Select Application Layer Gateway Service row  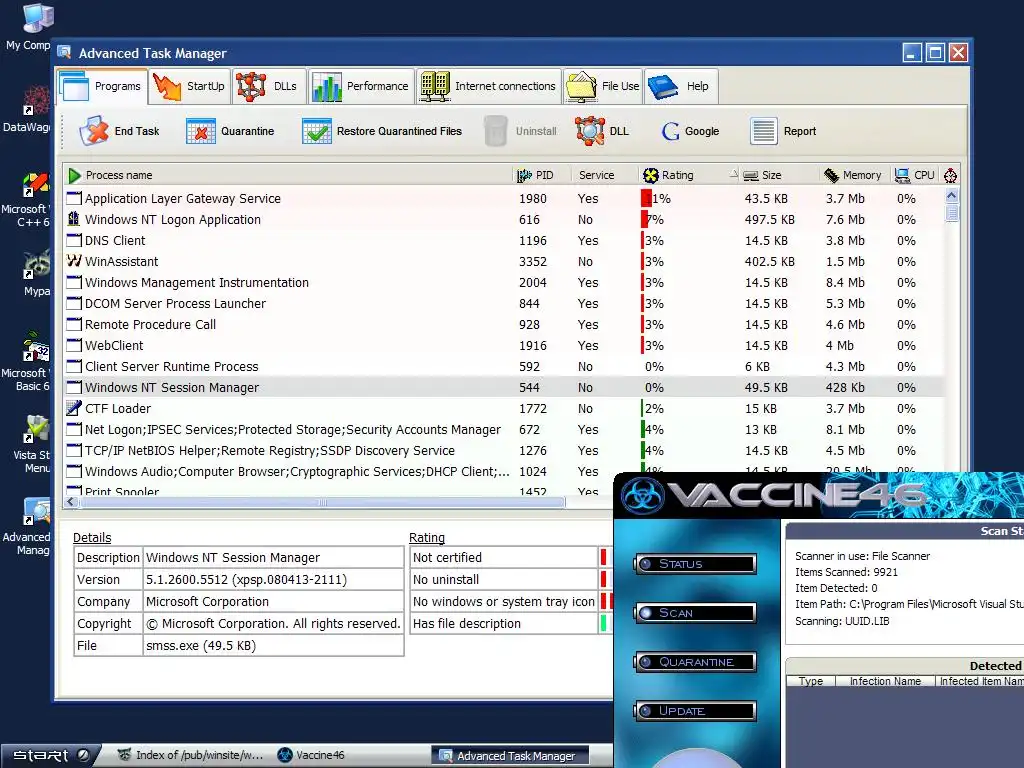(503, 199)
